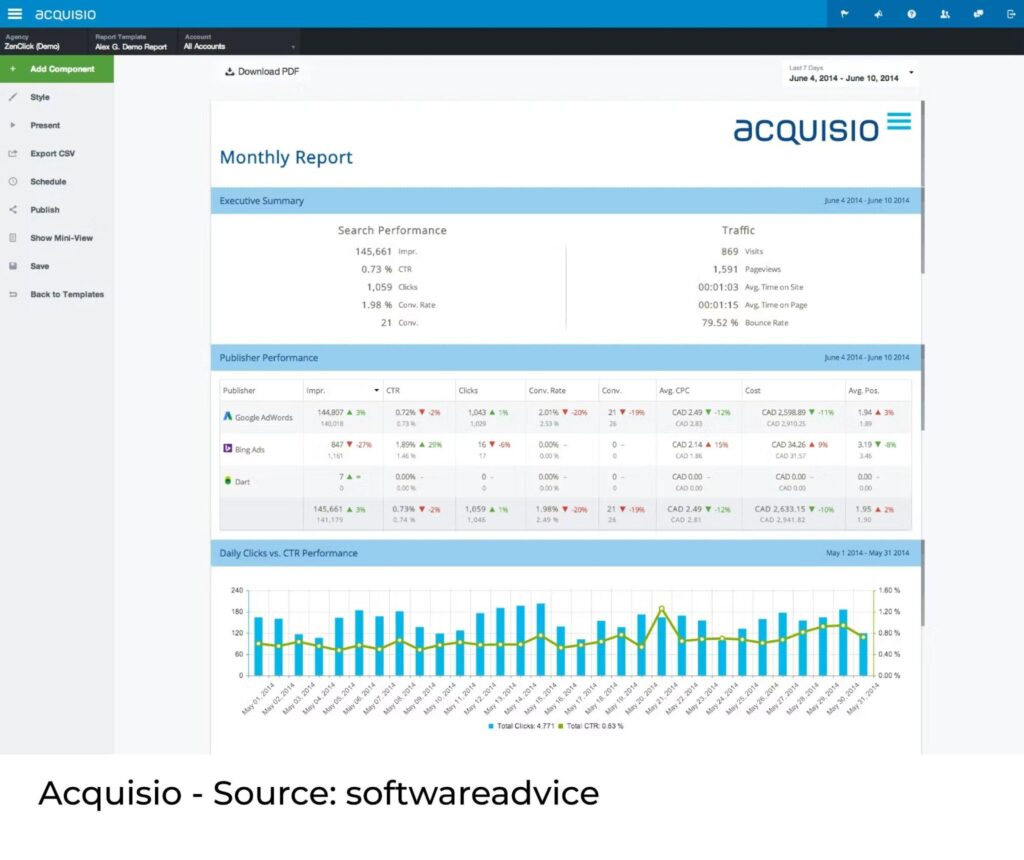
Task: Click the Monthly Report title
Action: click(x=286, y=157)
